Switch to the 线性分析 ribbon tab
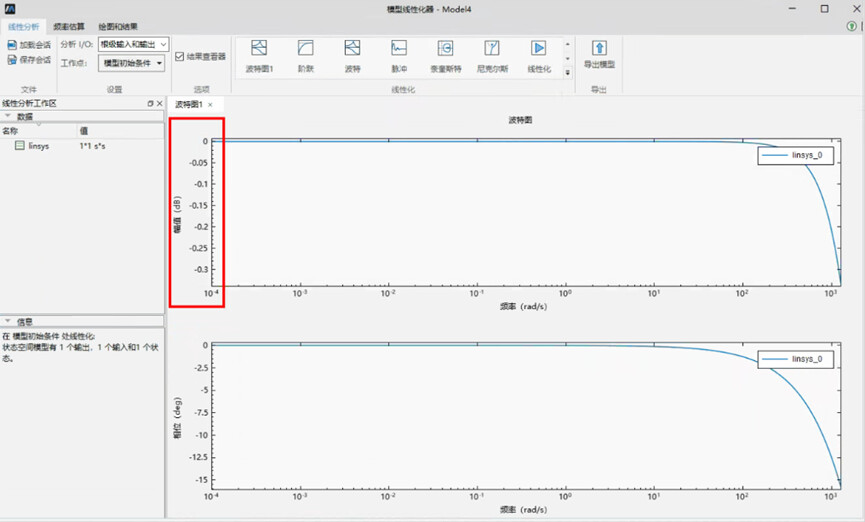 coord(24,26)
